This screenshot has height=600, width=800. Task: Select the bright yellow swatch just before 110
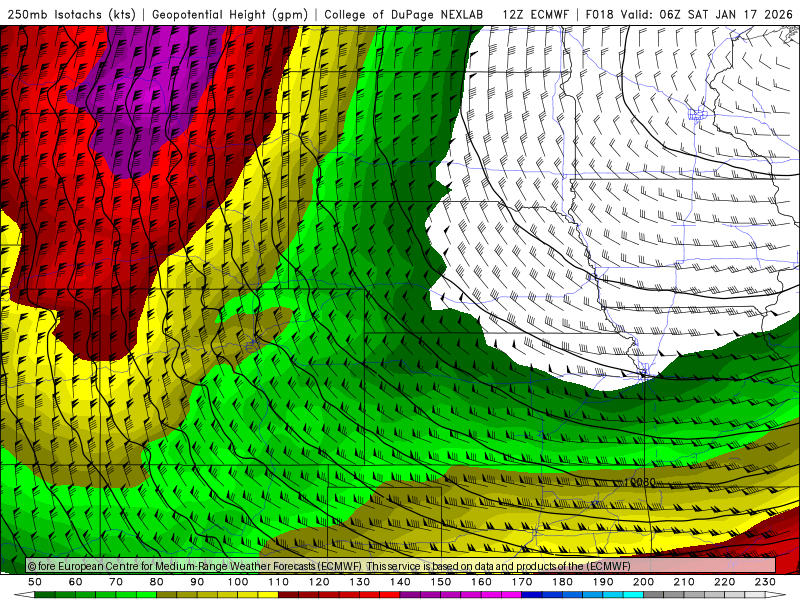(x=268, y=595)
